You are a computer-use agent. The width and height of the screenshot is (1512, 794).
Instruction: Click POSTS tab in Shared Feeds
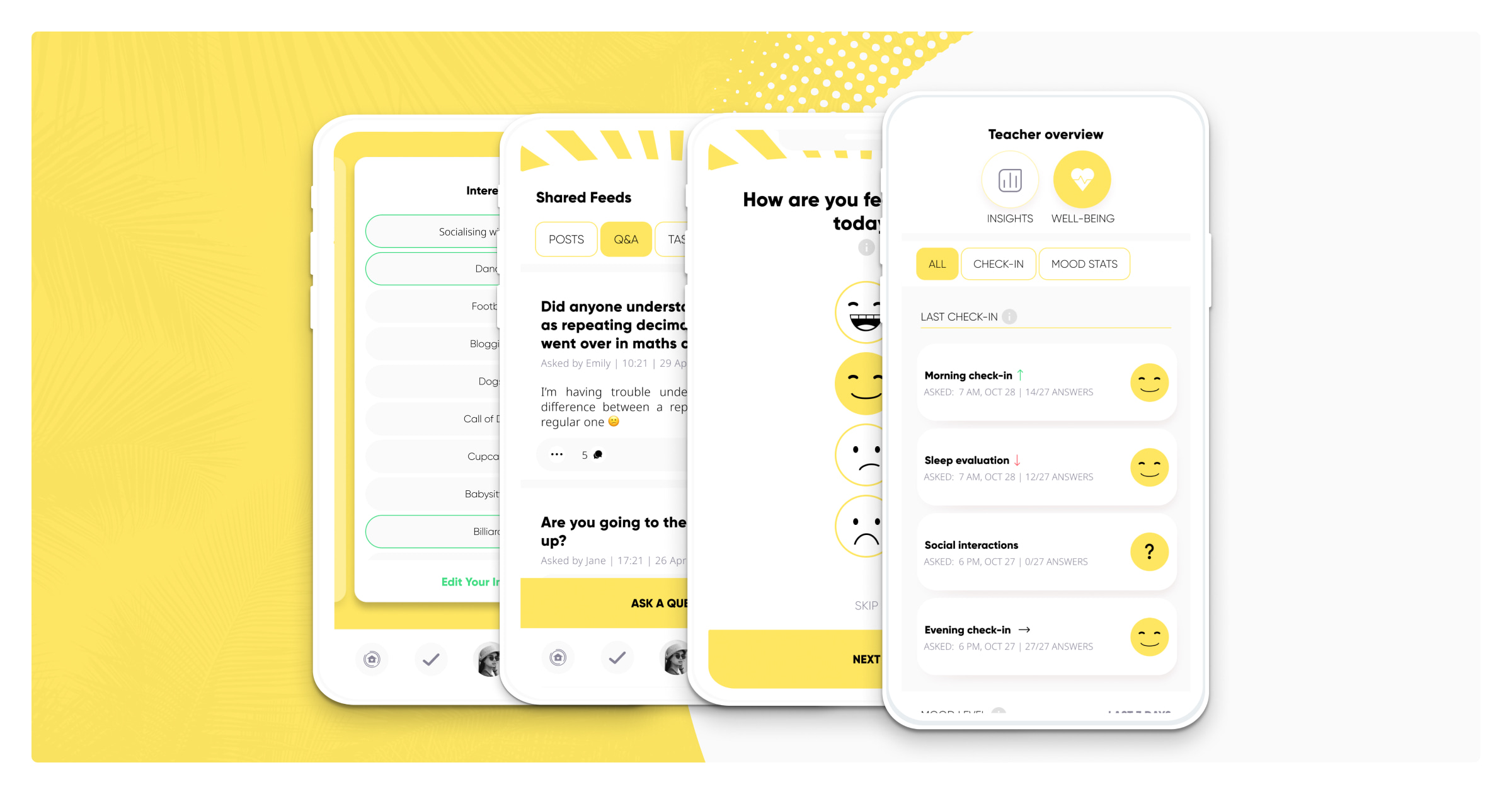[566, 238]
